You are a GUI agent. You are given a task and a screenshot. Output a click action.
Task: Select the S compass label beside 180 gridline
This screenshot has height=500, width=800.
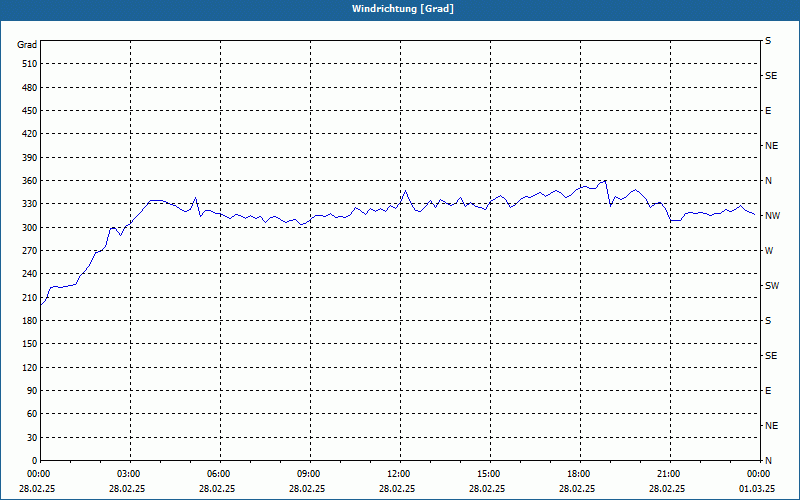pyautogui.click(x=768, y=321)
